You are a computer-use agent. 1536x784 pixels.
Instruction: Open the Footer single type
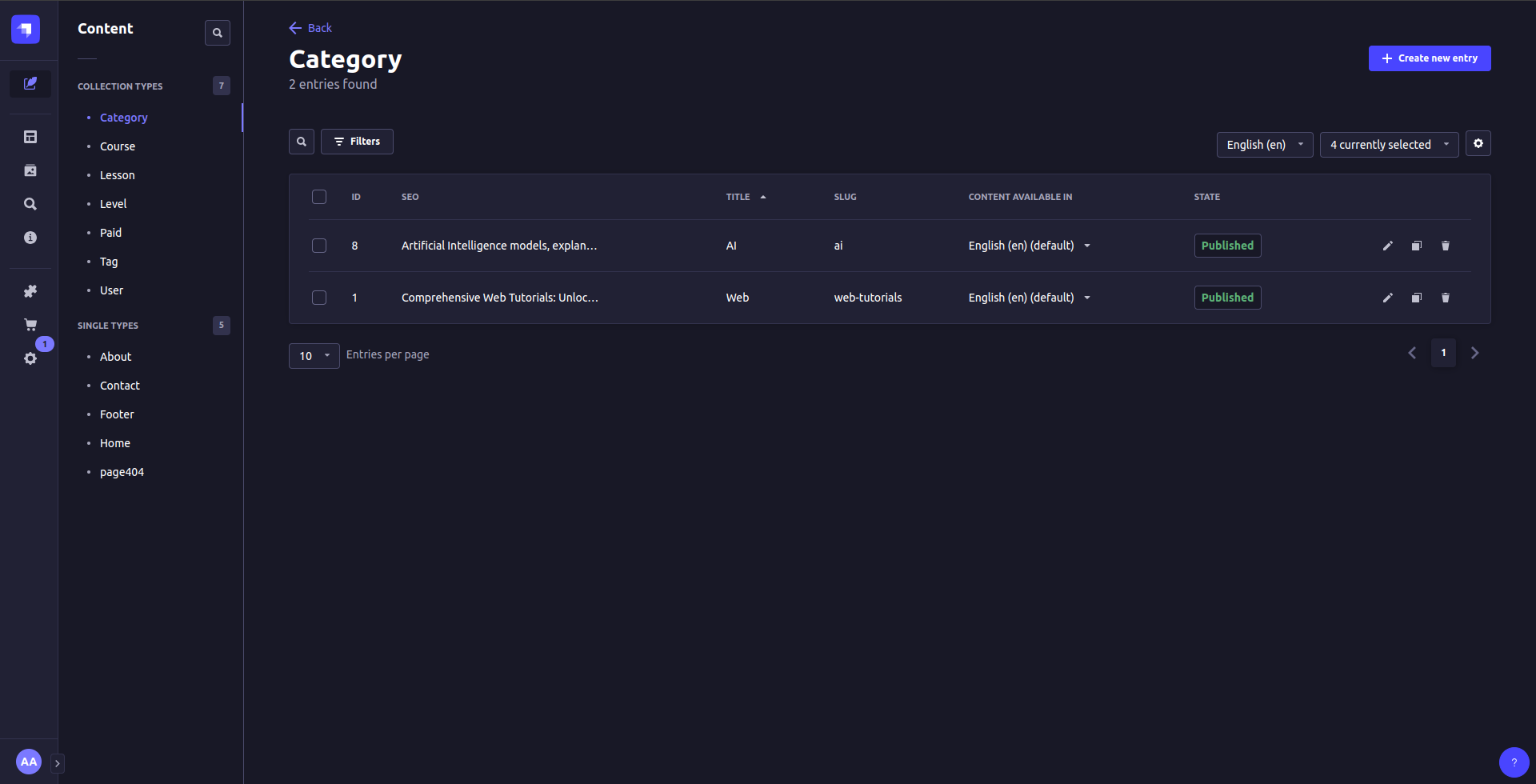(x=117, y=414)
